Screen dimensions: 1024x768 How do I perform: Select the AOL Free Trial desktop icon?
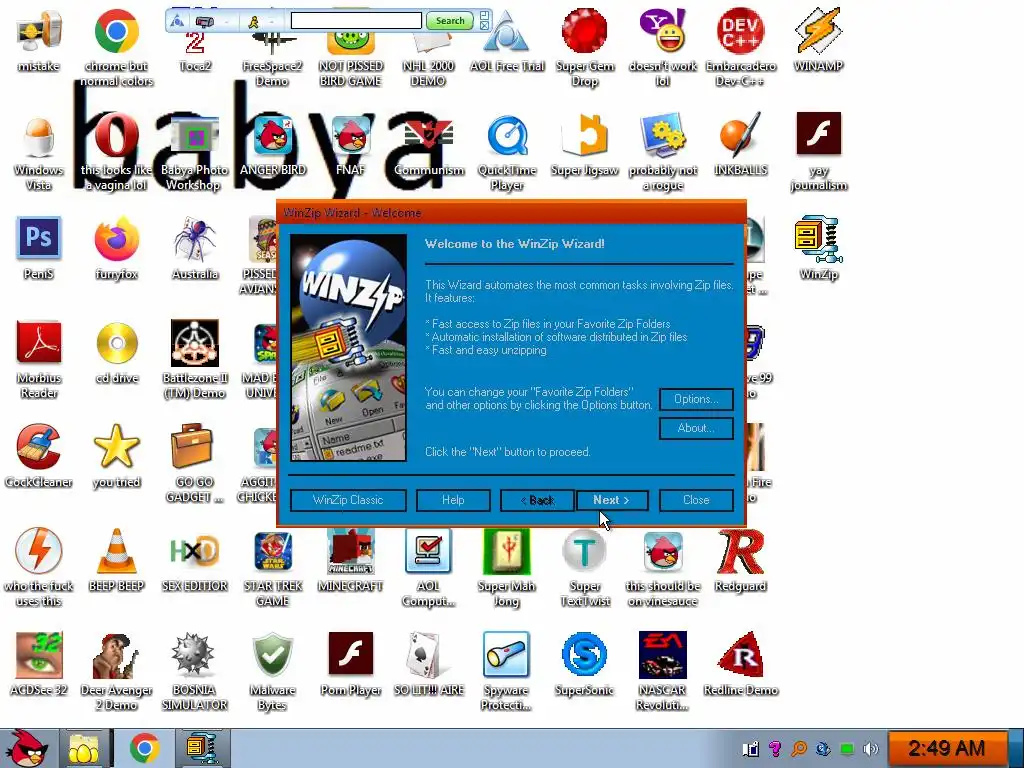[x=507, y=40]
